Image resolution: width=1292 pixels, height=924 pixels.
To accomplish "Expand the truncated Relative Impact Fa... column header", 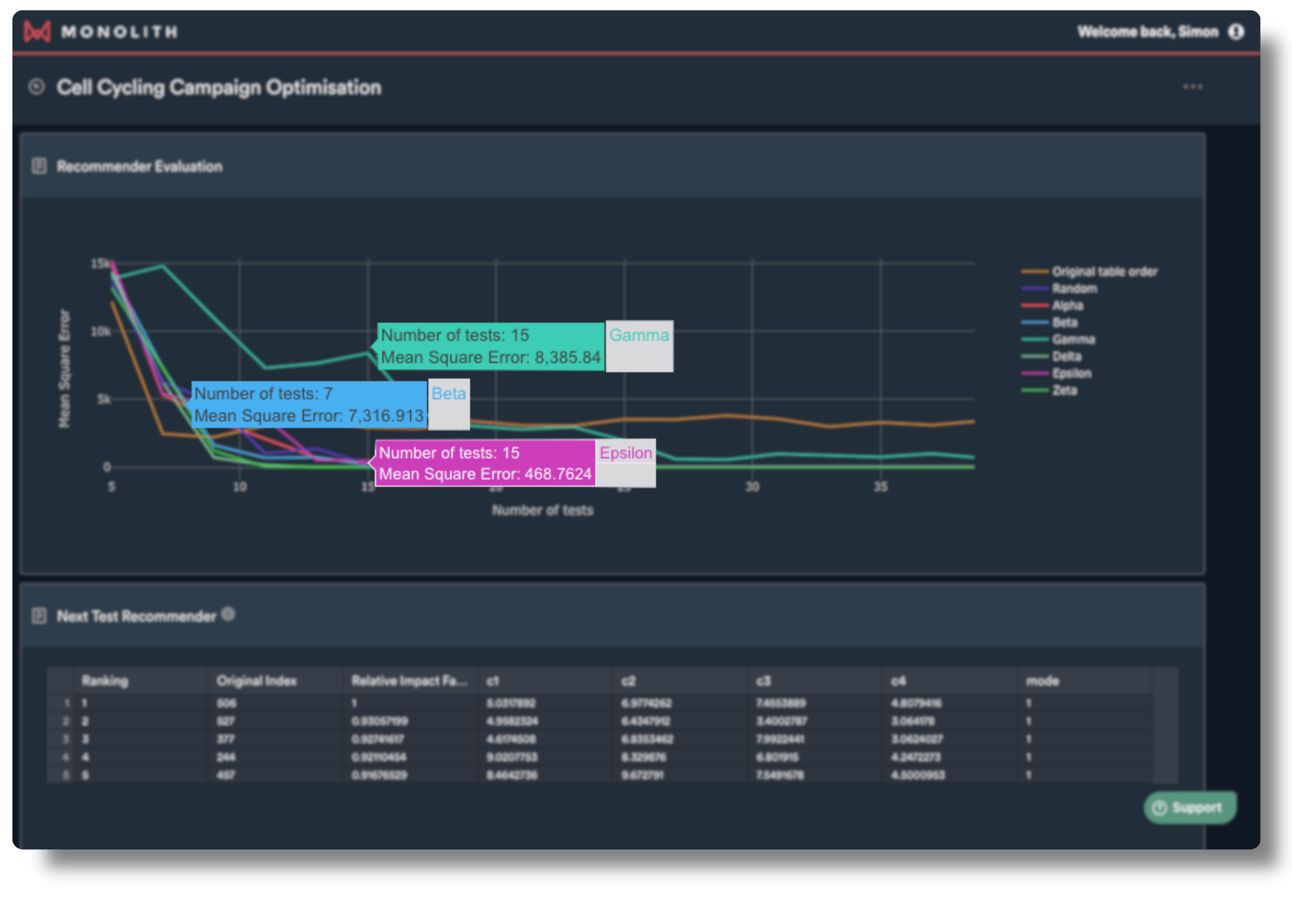I will (x=410, y=681).
